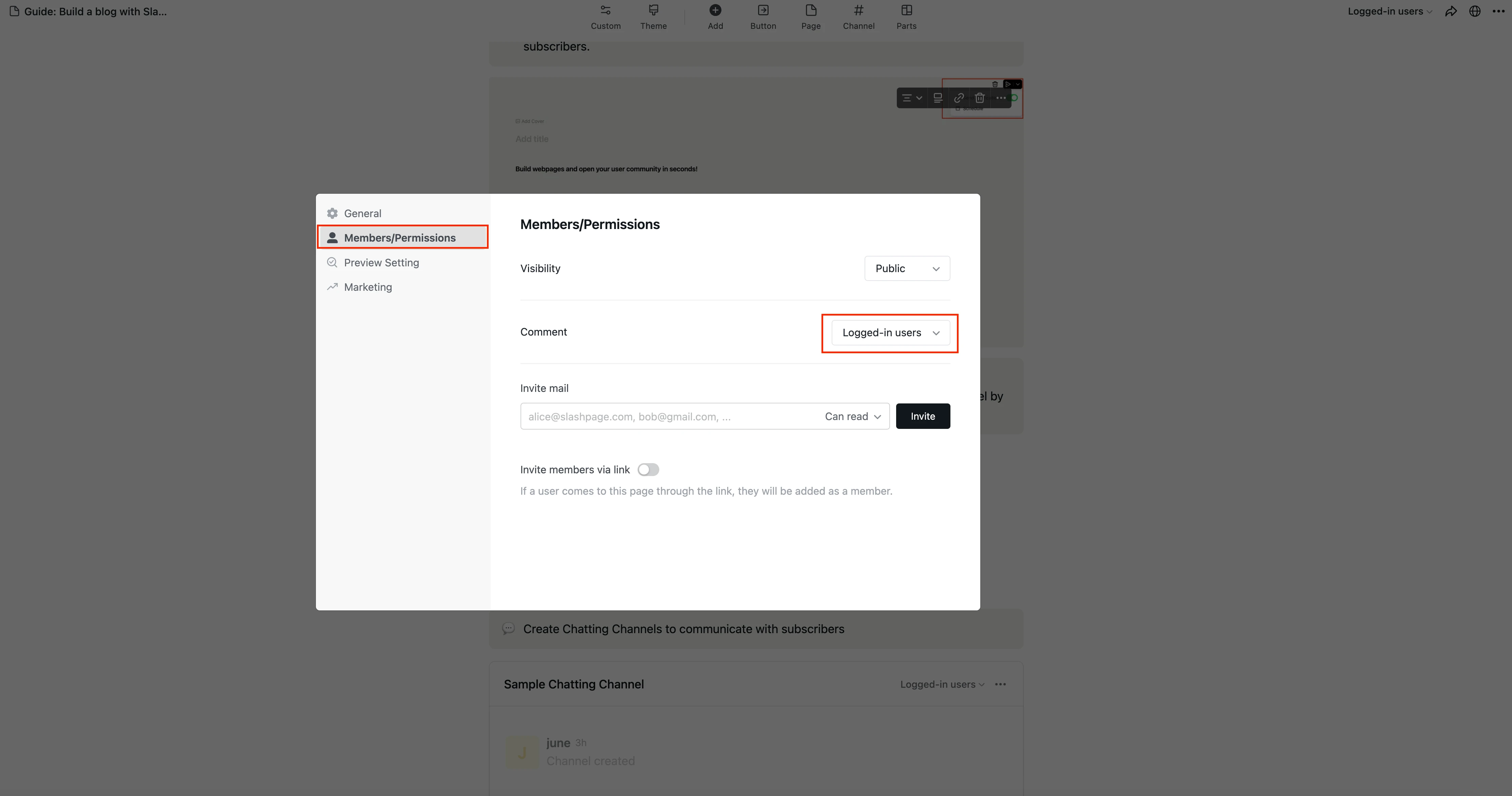Select the Marketing tab
The height and width of the screenshot is (796, 1512).
(403, 287)
